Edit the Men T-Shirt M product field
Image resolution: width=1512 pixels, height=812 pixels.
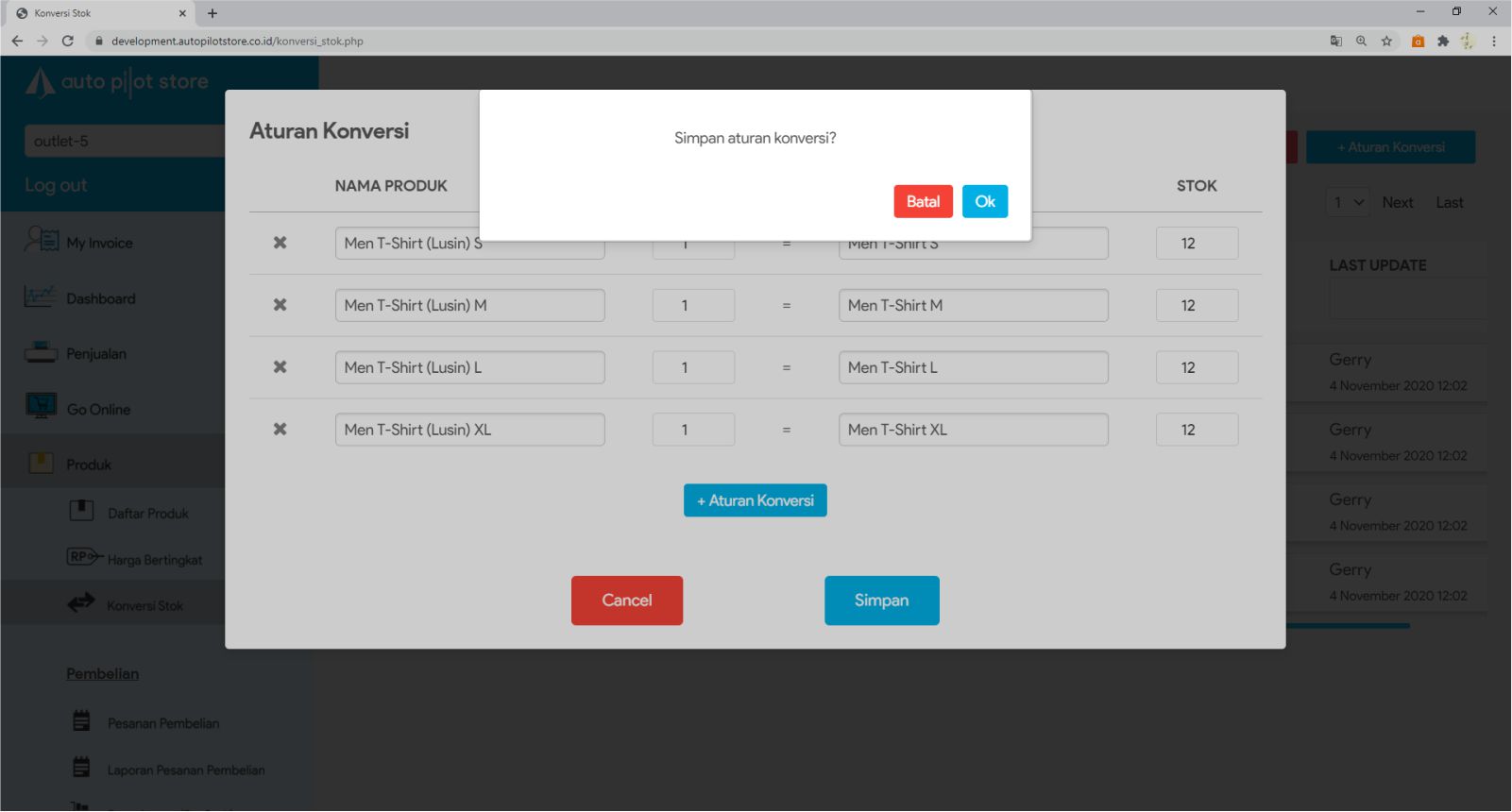pyautogui.click(x=973, y=305)
